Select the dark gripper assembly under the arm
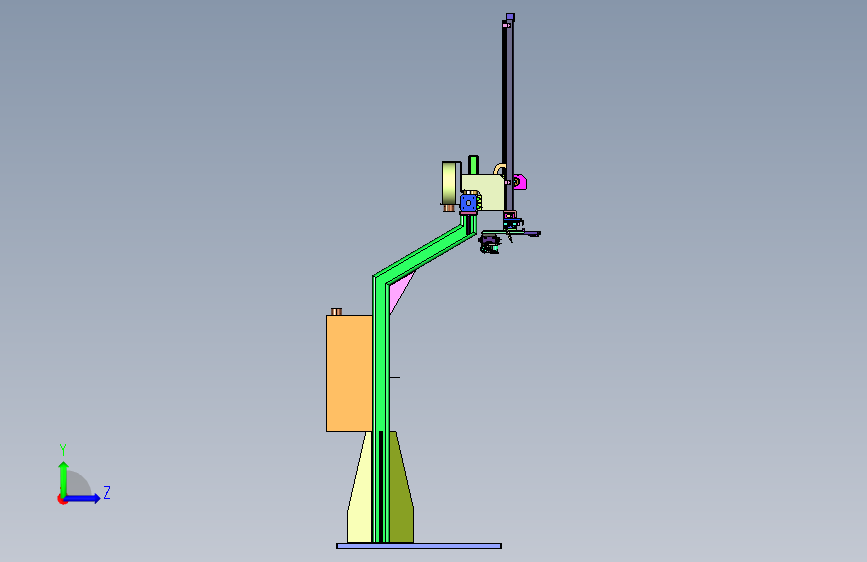Image resolution: width=867 pixels, height=562 pixels. (x=489, y=243)
